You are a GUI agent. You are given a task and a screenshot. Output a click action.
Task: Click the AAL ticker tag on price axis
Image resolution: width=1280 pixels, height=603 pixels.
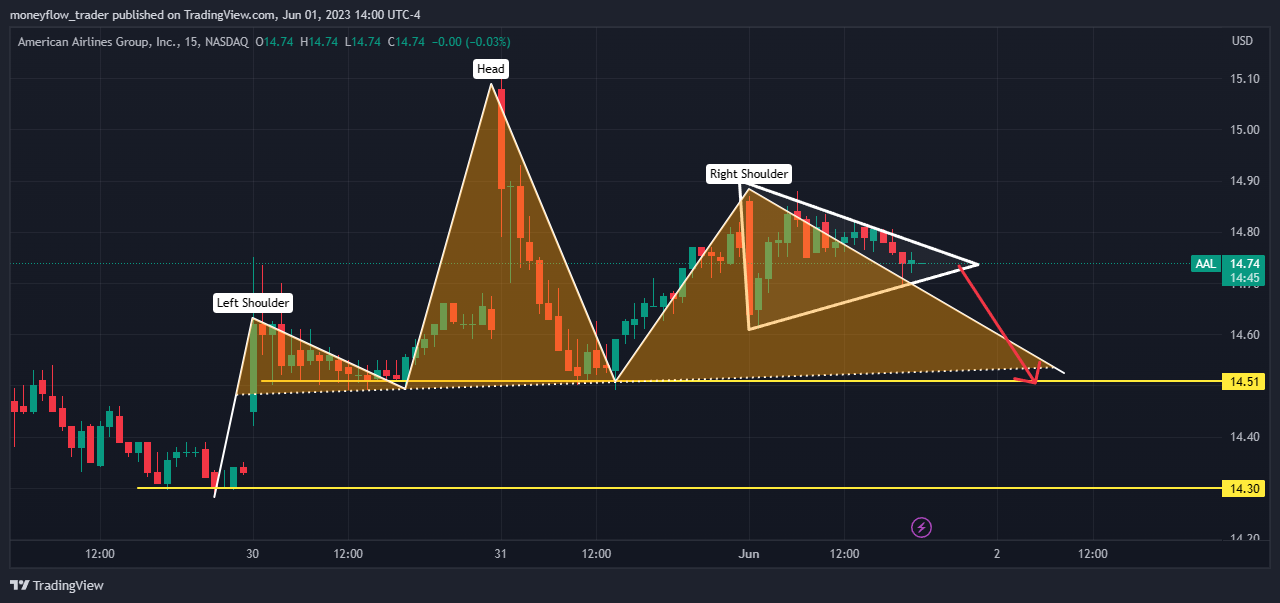click(x=1205, y=264)
